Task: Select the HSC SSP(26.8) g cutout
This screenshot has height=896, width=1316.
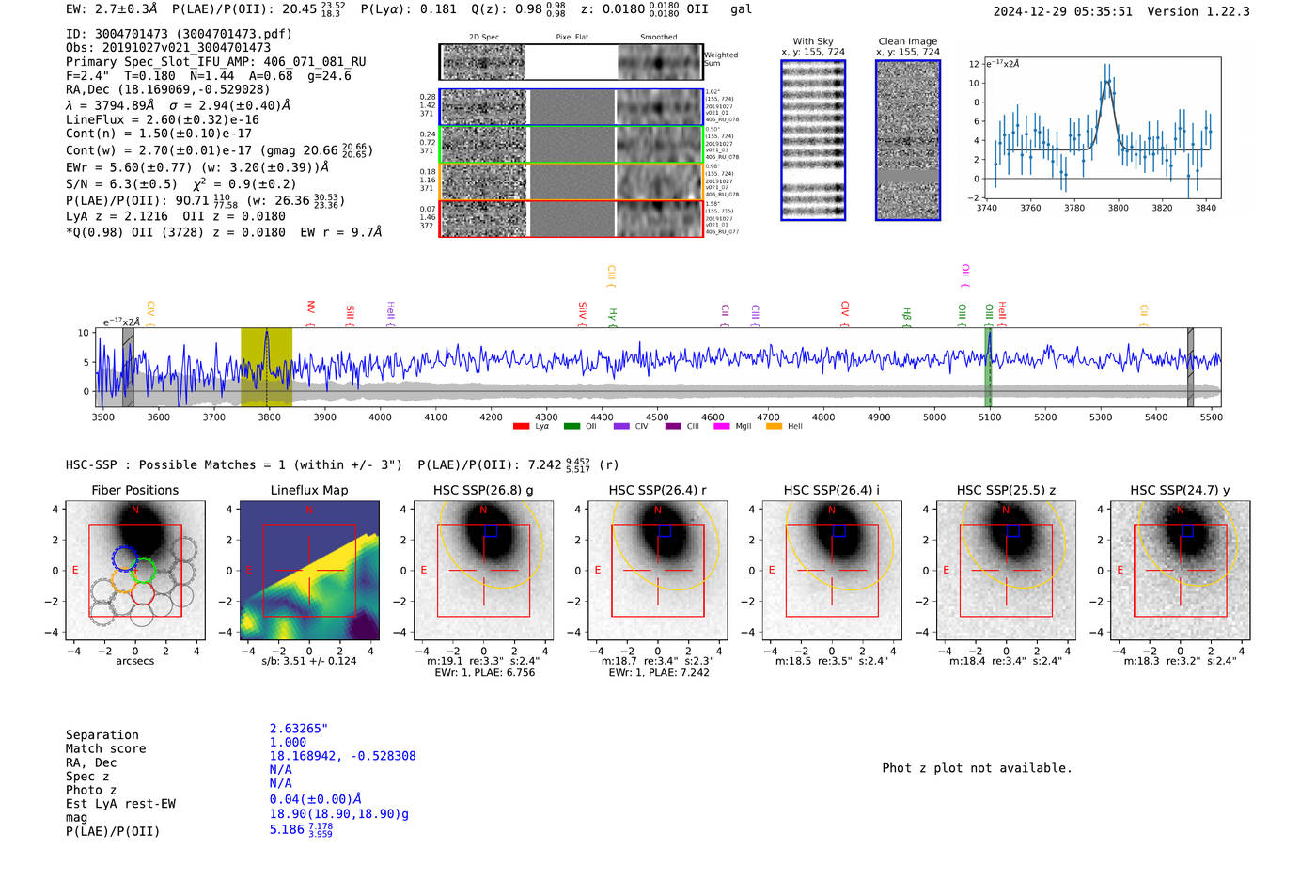Action: 484,571
